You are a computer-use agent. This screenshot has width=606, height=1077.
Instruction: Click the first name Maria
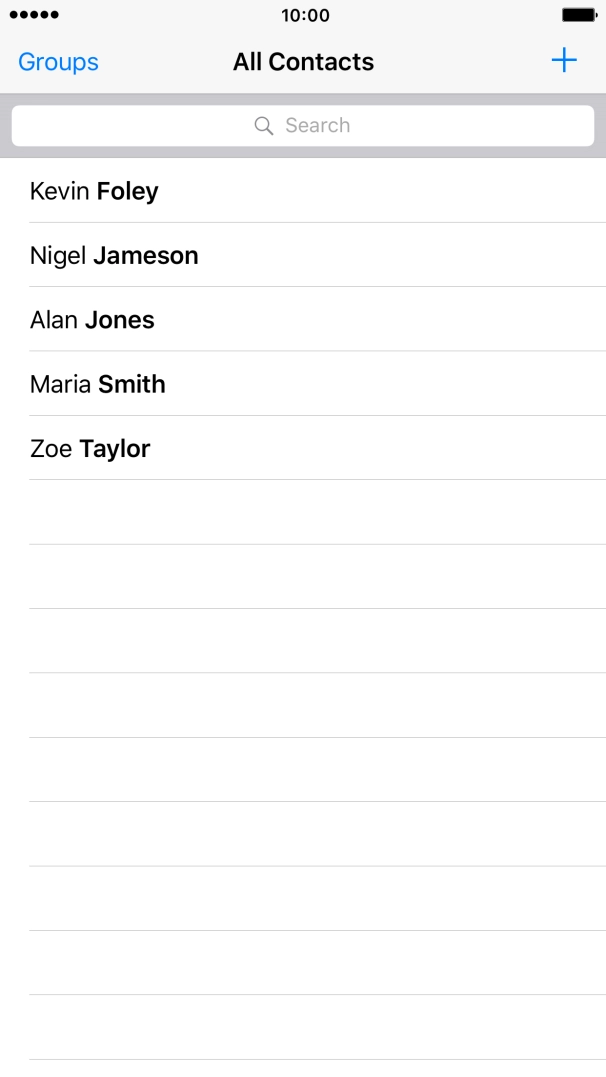pyautogui.click(x=61, y=384)
